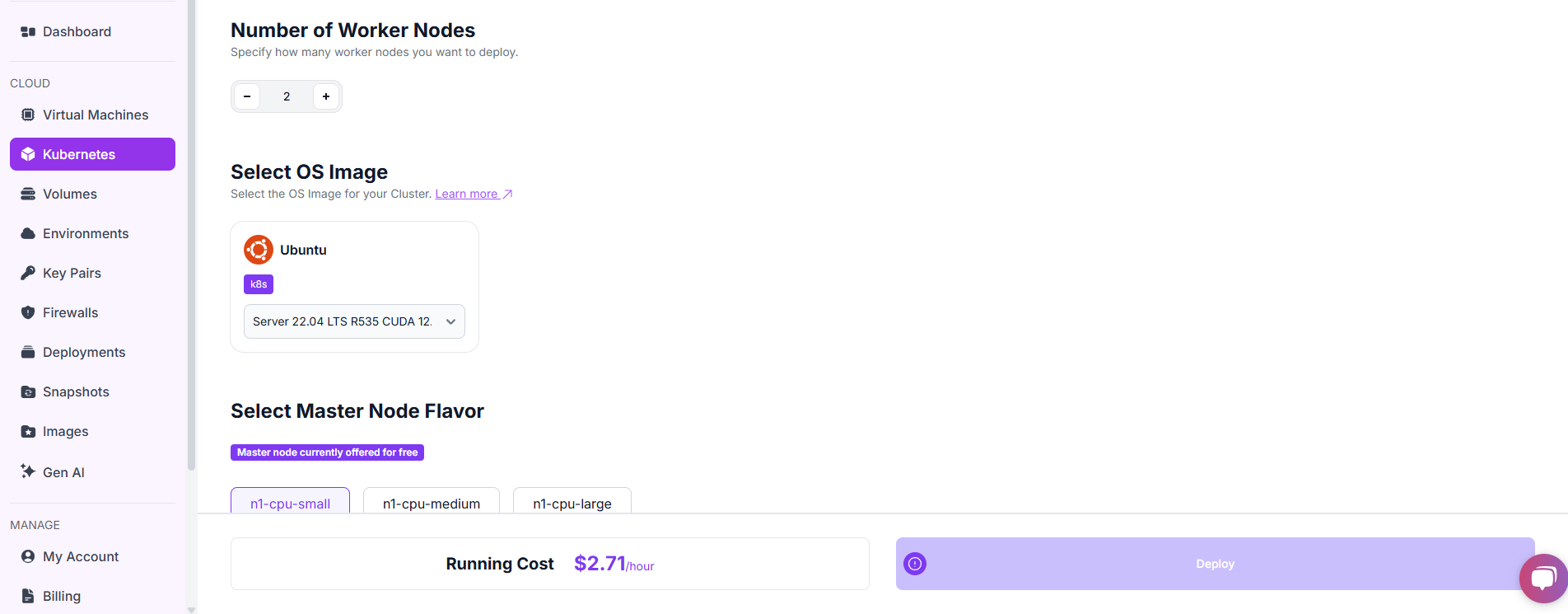Image resolution: width=1568 pixels, height=614 pixels.
Task: Click the Learn more link
Action: pyautogui.click(x=468, y=193)
